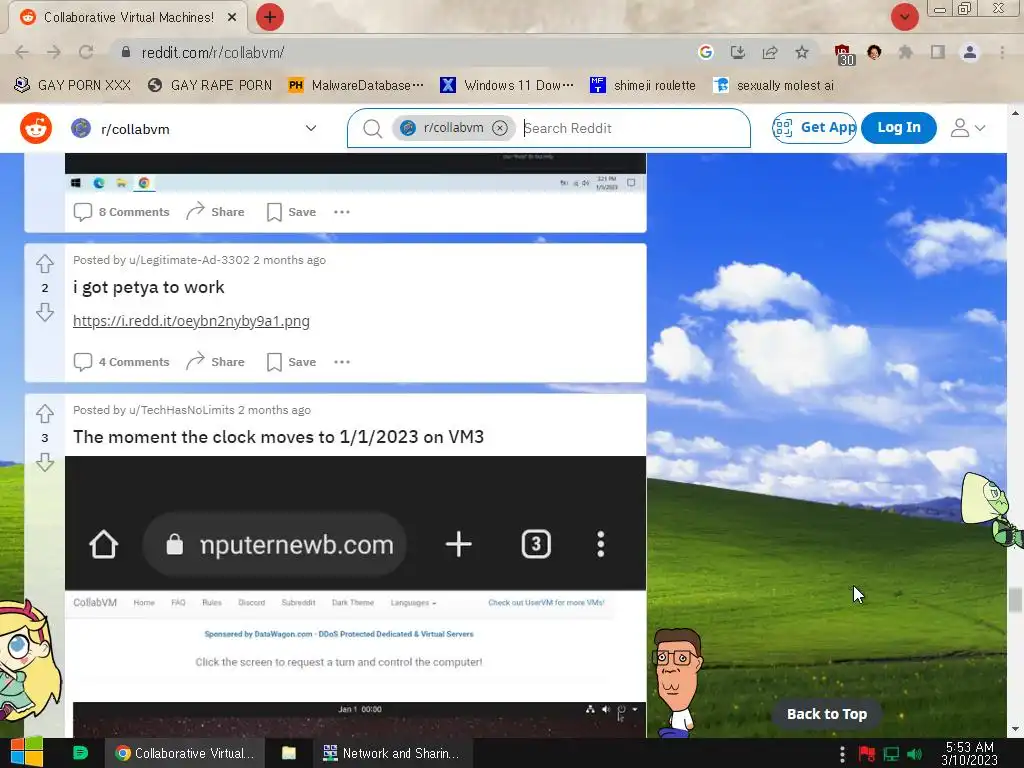
Task: Open user u/TechHasNoLimits profile
Action: click(x=182, y=410)
